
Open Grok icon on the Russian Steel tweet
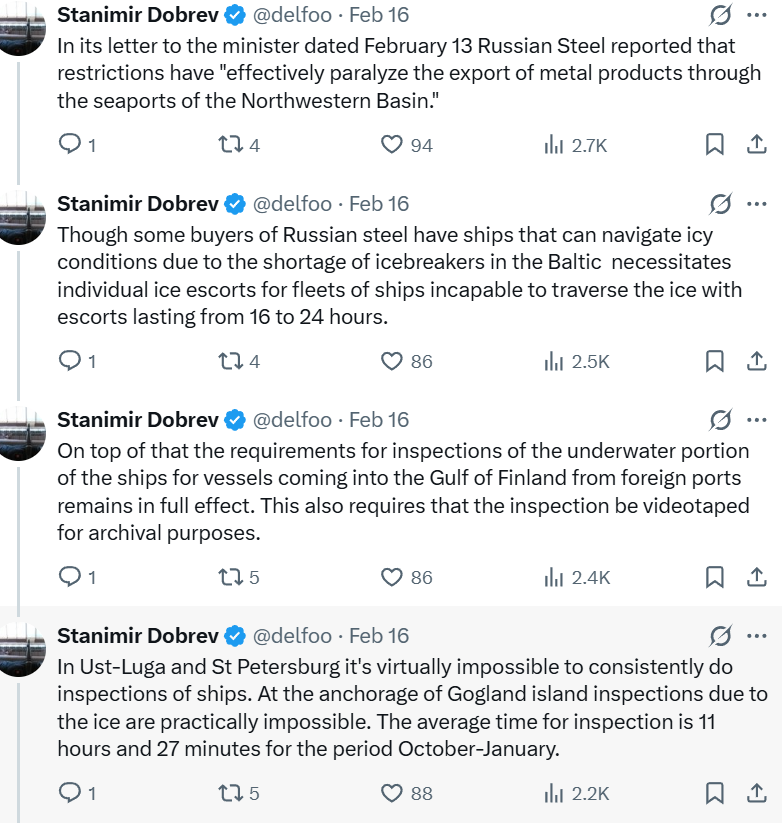(719, 15)
